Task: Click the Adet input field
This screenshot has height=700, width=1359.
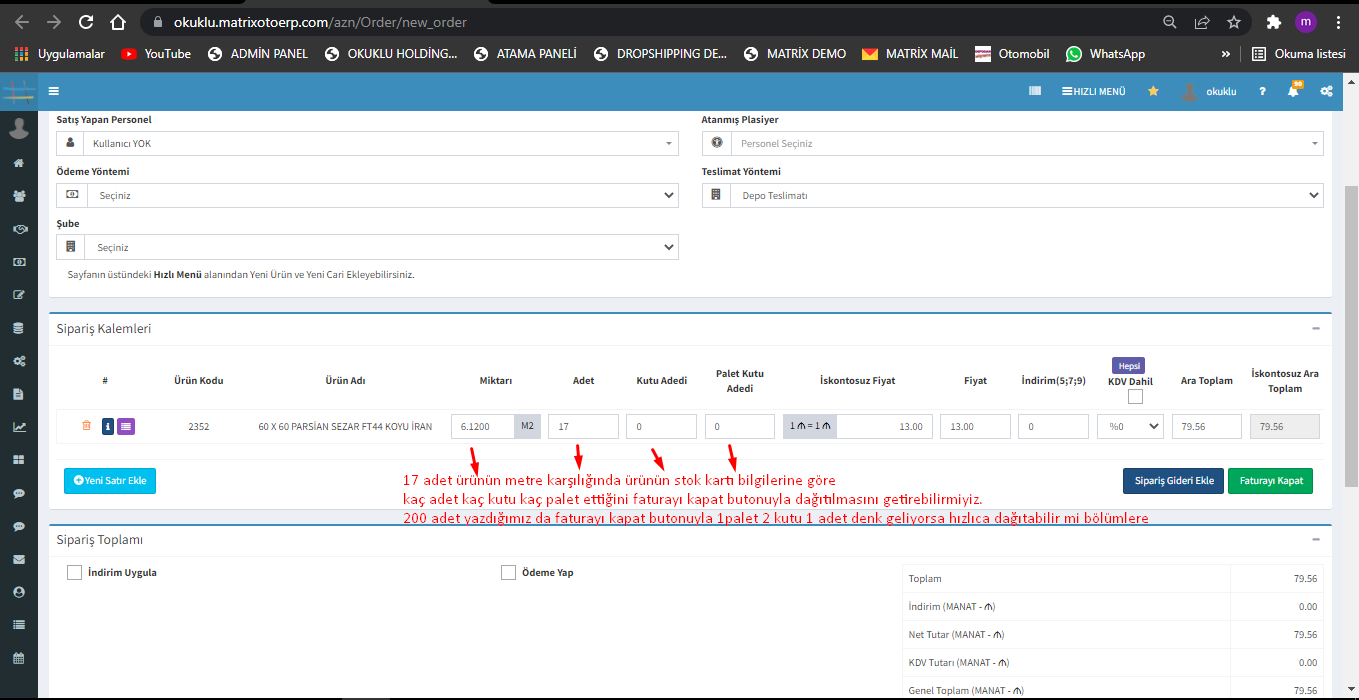Action: point(583,427)
